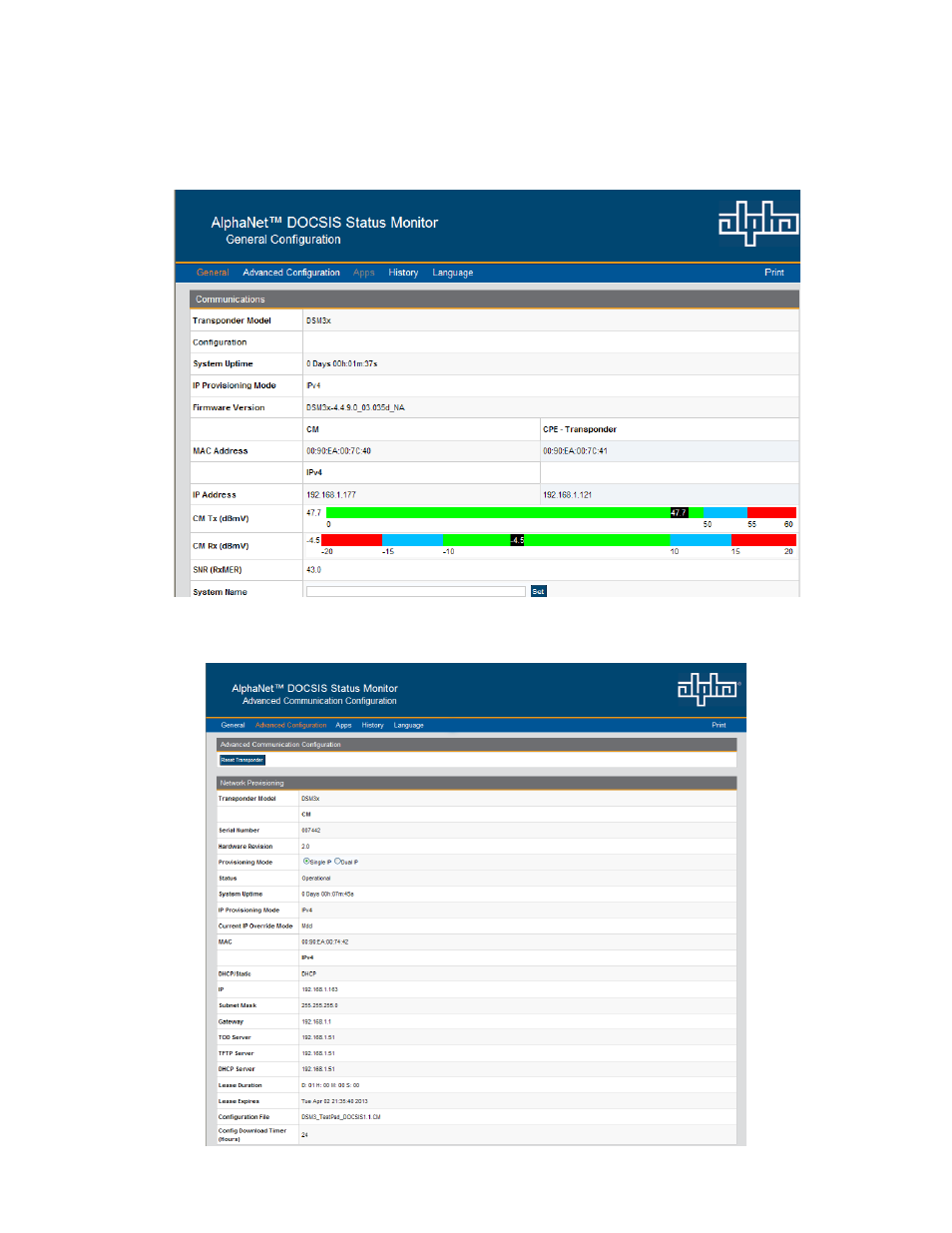Click the Config Download Timer value 24
The width and height of the screenshot is (952, 1233).
click(304, 1134)
